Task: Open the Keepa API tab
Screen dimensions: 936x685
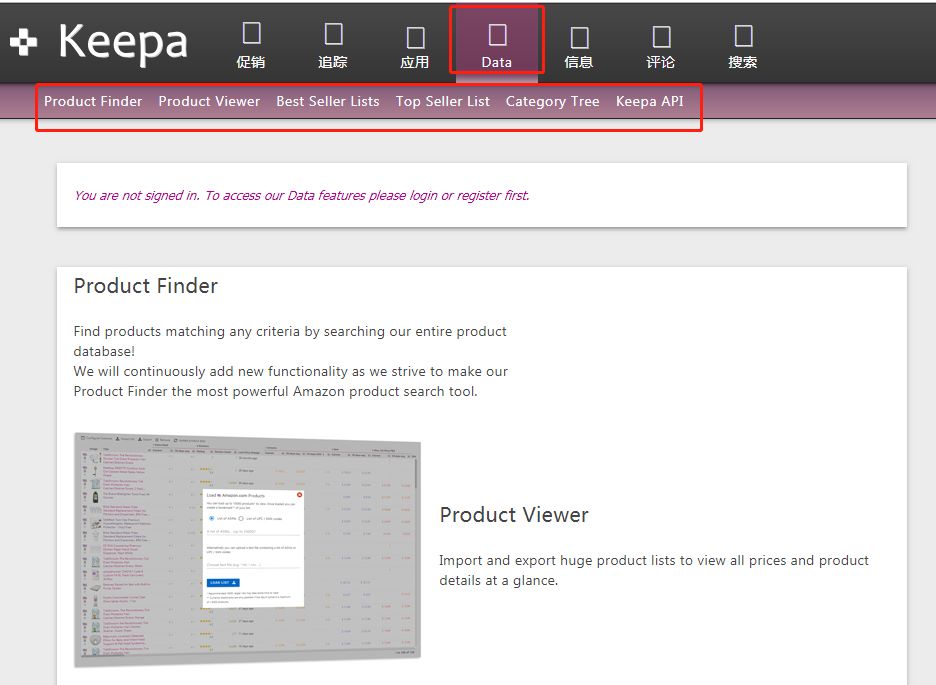Action: pos(650,101)
